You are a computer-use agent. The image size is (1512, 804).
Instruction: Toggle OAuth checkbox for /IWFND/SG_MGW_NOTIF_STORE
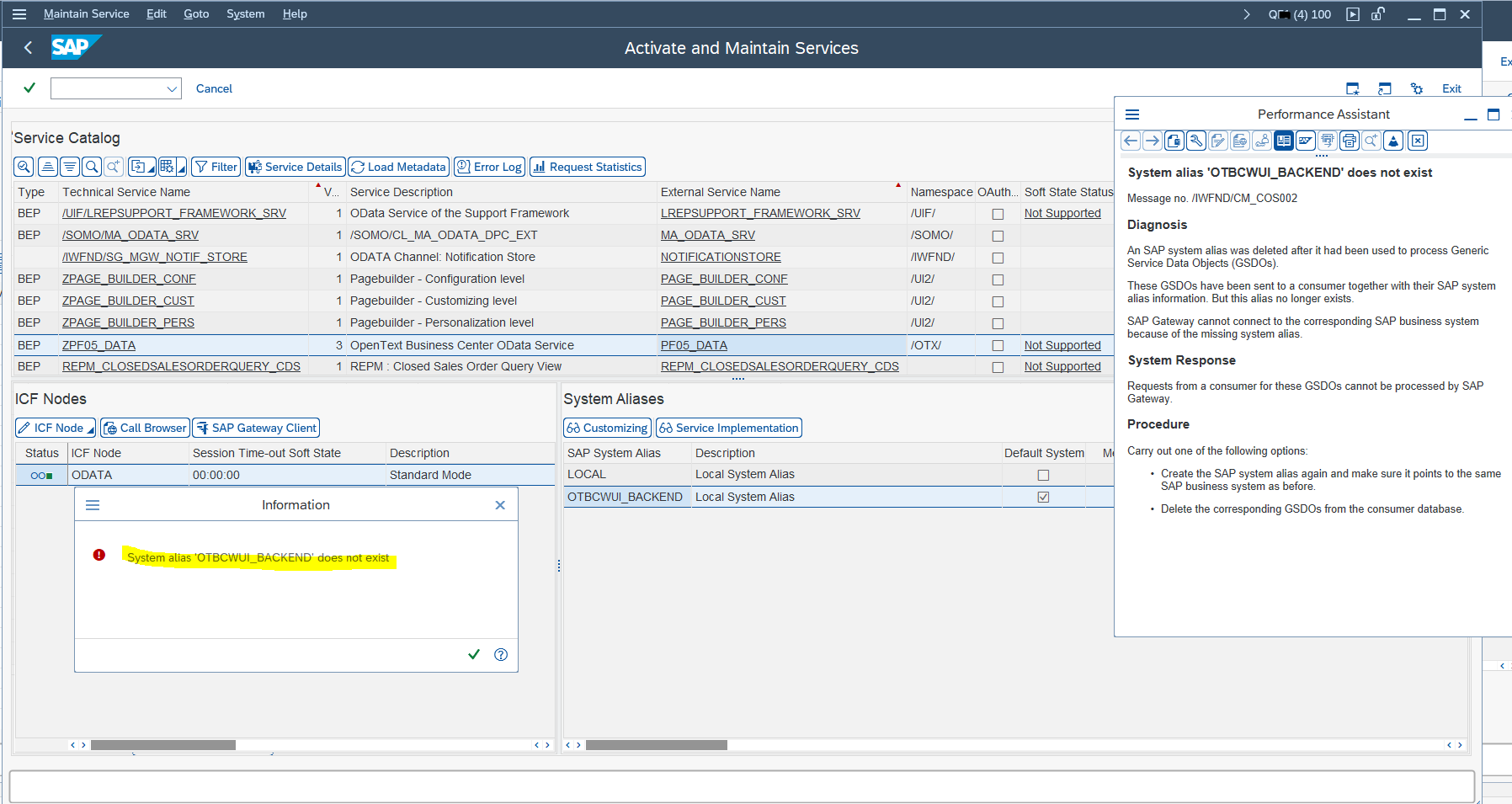coord(998,258)
